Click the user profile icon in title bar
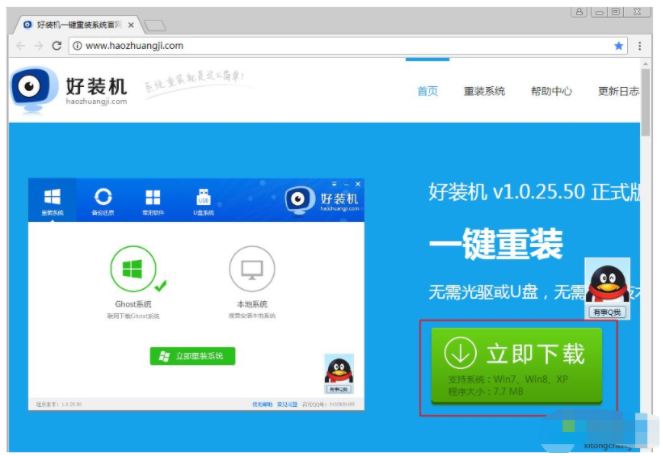The width and height of the screenshot is (664, 456). pos(579,12)
